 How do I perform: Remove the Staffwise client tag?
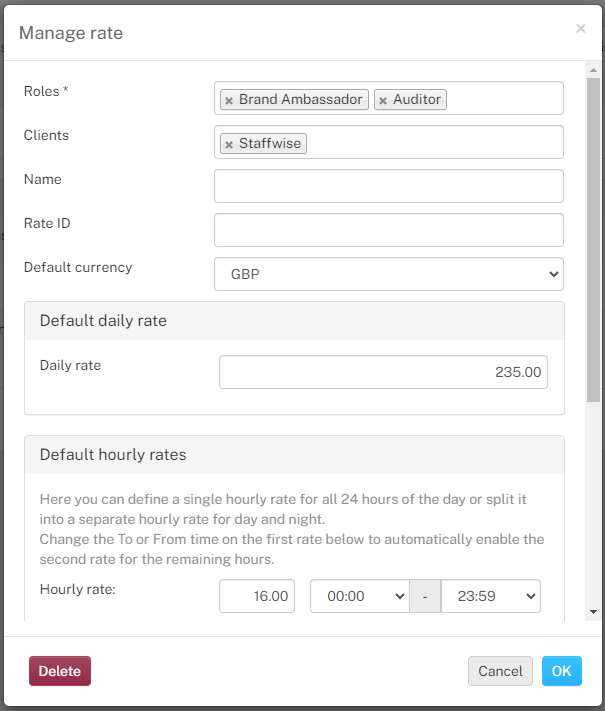tap(229, 144)
